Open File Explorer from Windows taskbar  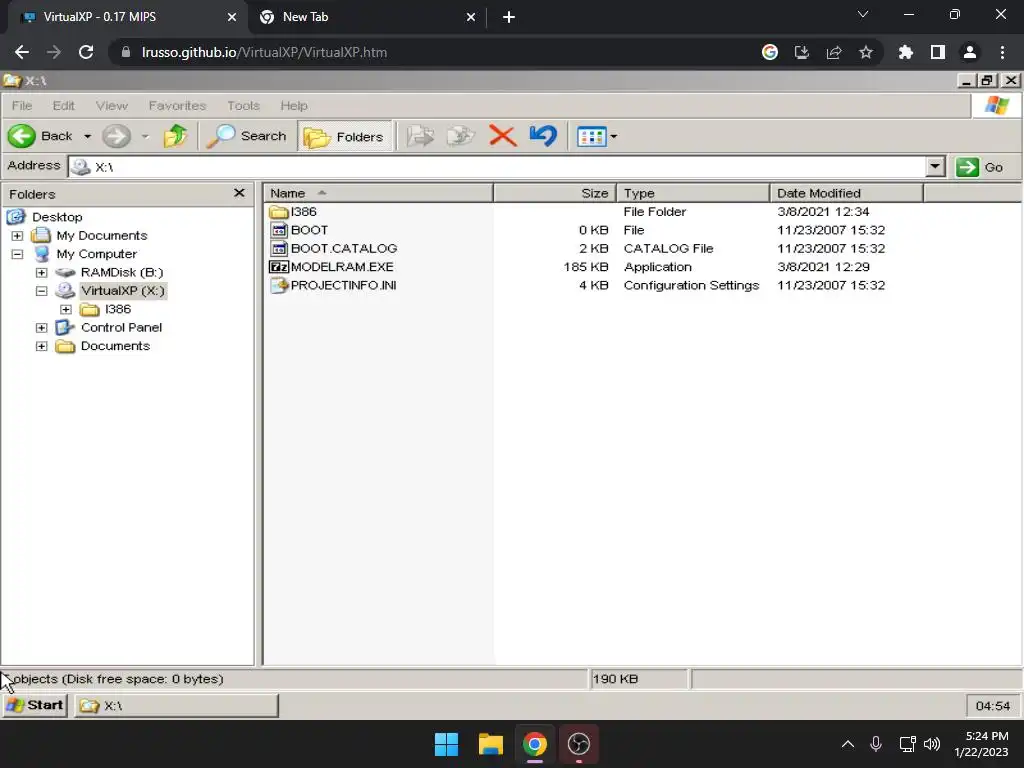point(490,744)
